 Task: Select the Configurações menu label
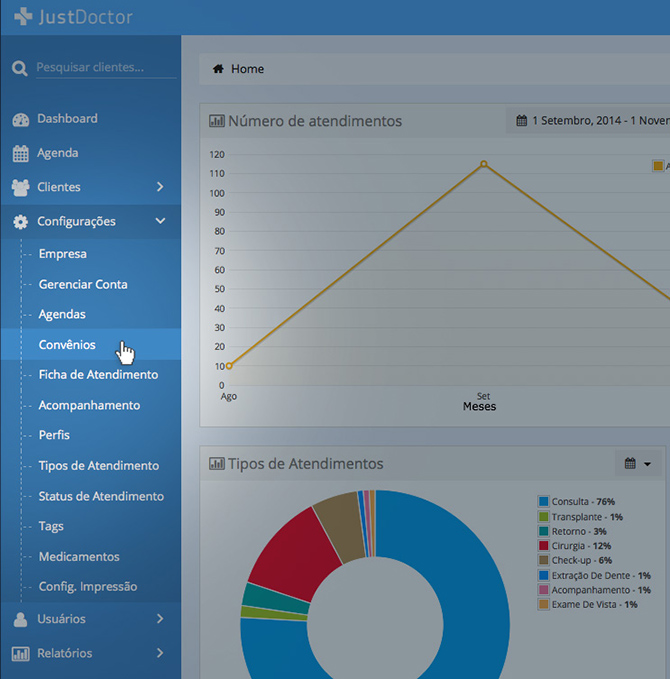[76, 222]
